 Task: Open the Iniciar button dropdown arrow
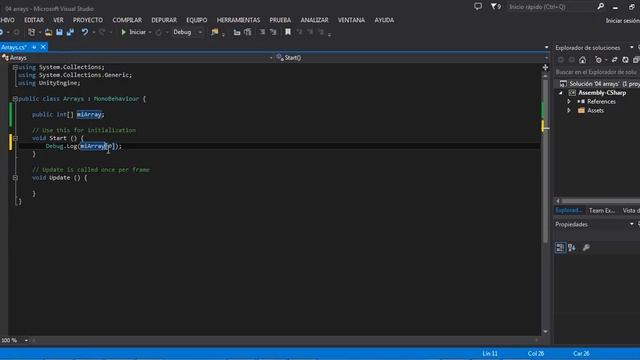150,32
